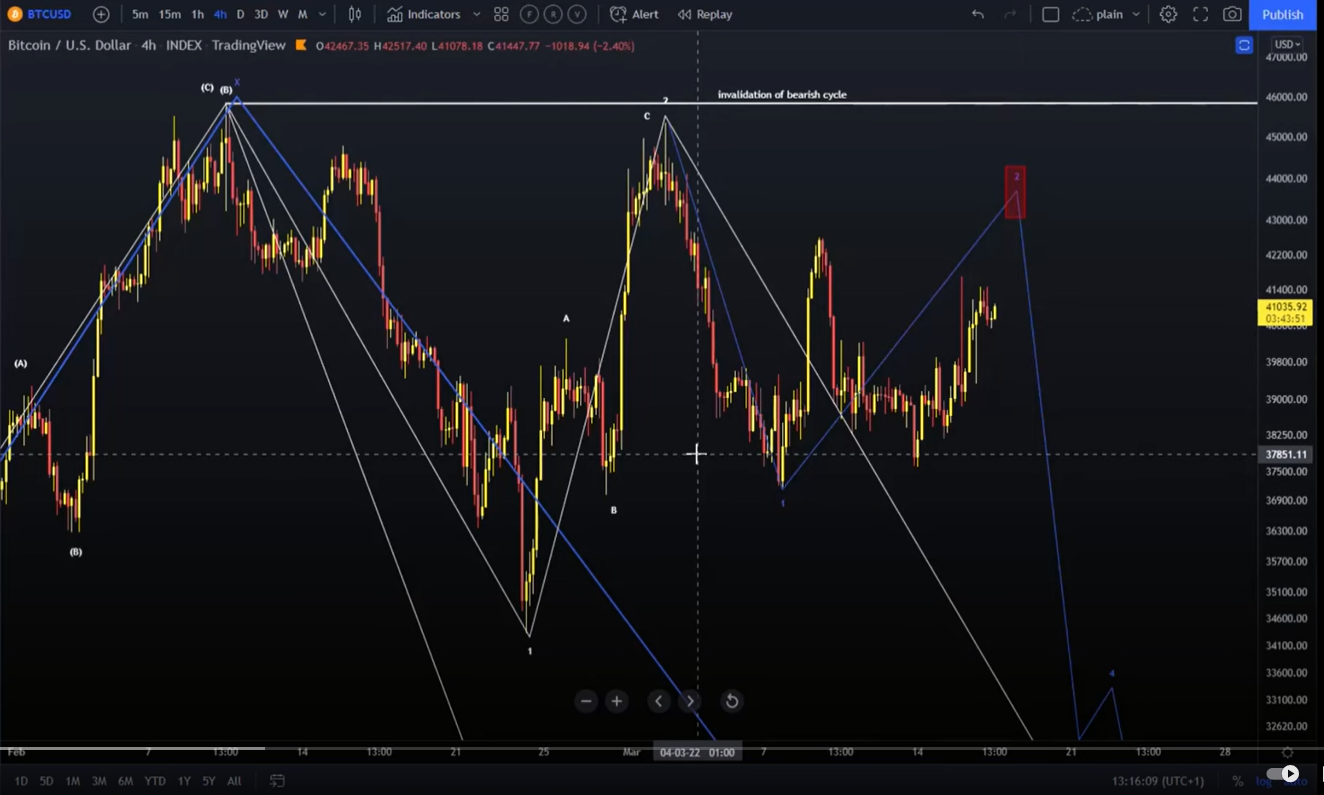Show All date range
The image size is (1324, 795).
234,781
